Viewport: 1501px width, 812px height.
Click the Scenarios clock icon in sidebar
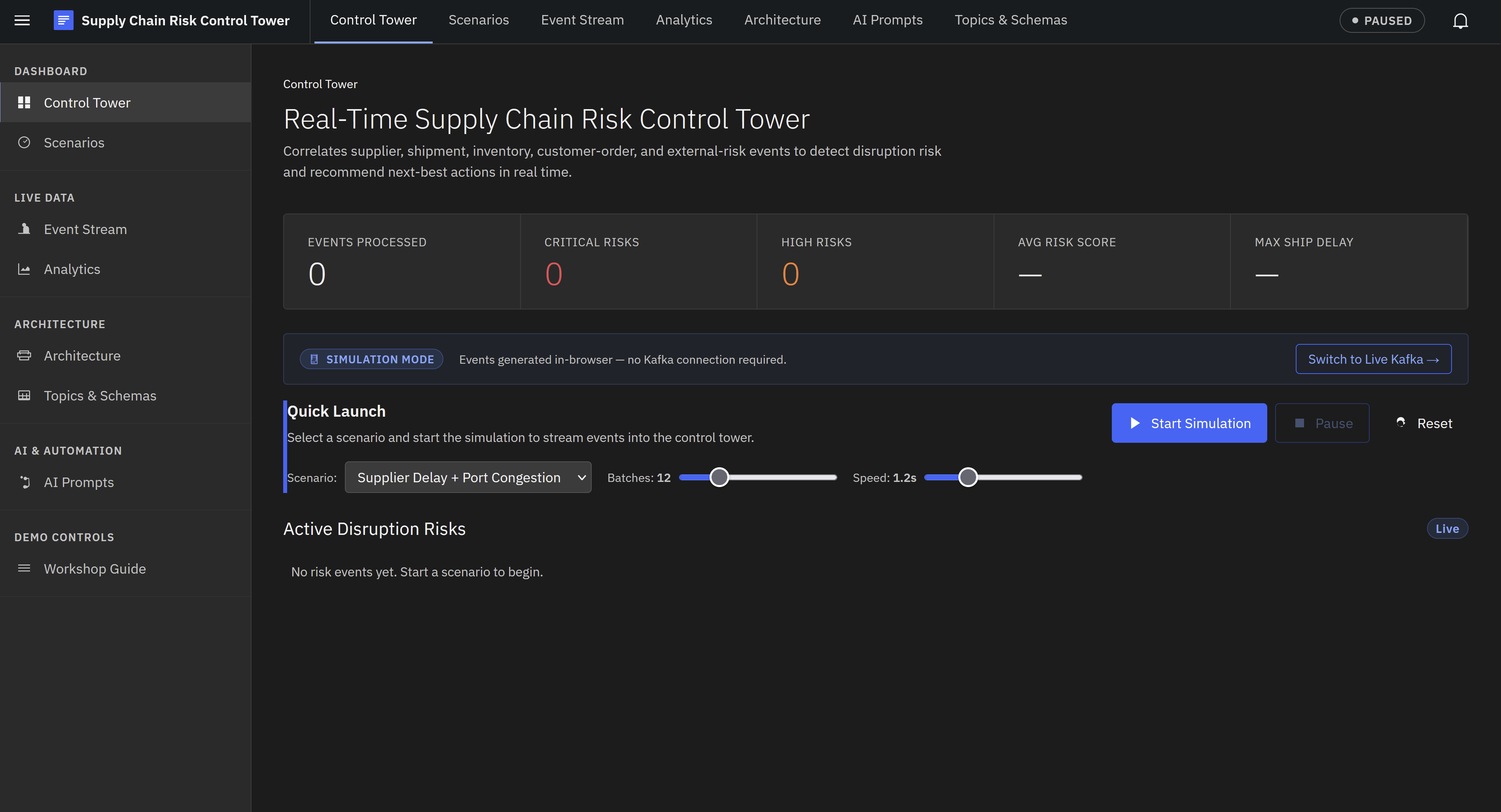tap(24, 142)
